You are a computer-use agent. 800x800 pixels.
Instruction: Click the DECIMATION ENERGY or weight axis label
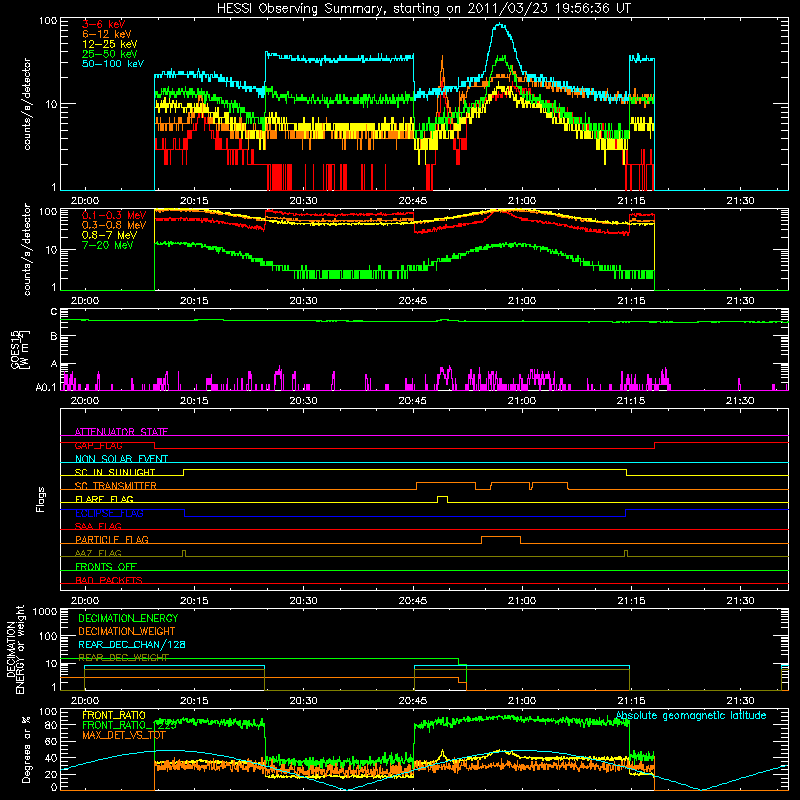pos(15,649)
